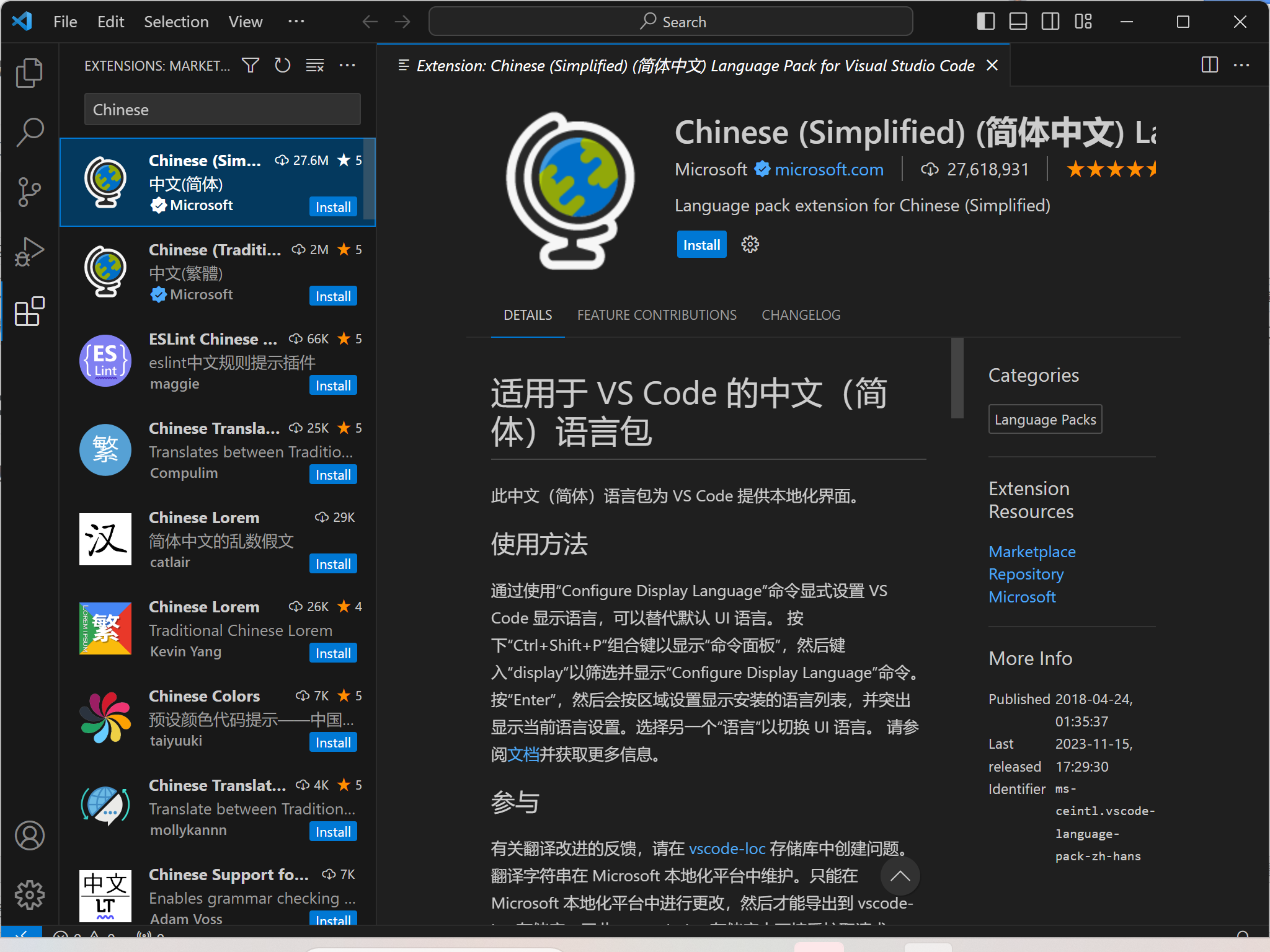Click the details pane vertical scrollbar

point(957,378)
